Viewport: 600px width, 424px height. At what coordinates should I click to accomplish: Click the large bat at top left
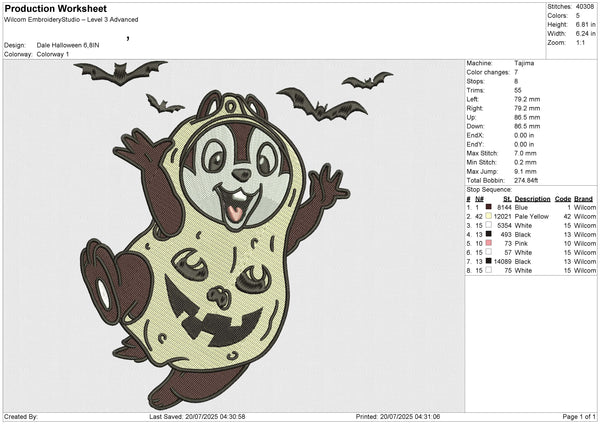point(119,73)
